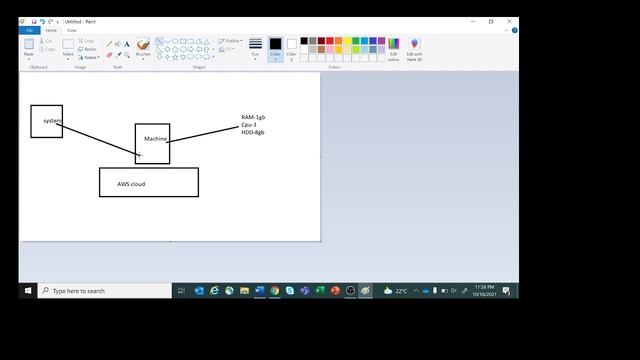The image size is (640, 360).
Task: Pick the orange color swatch
Action: click(x=338, y=41)
